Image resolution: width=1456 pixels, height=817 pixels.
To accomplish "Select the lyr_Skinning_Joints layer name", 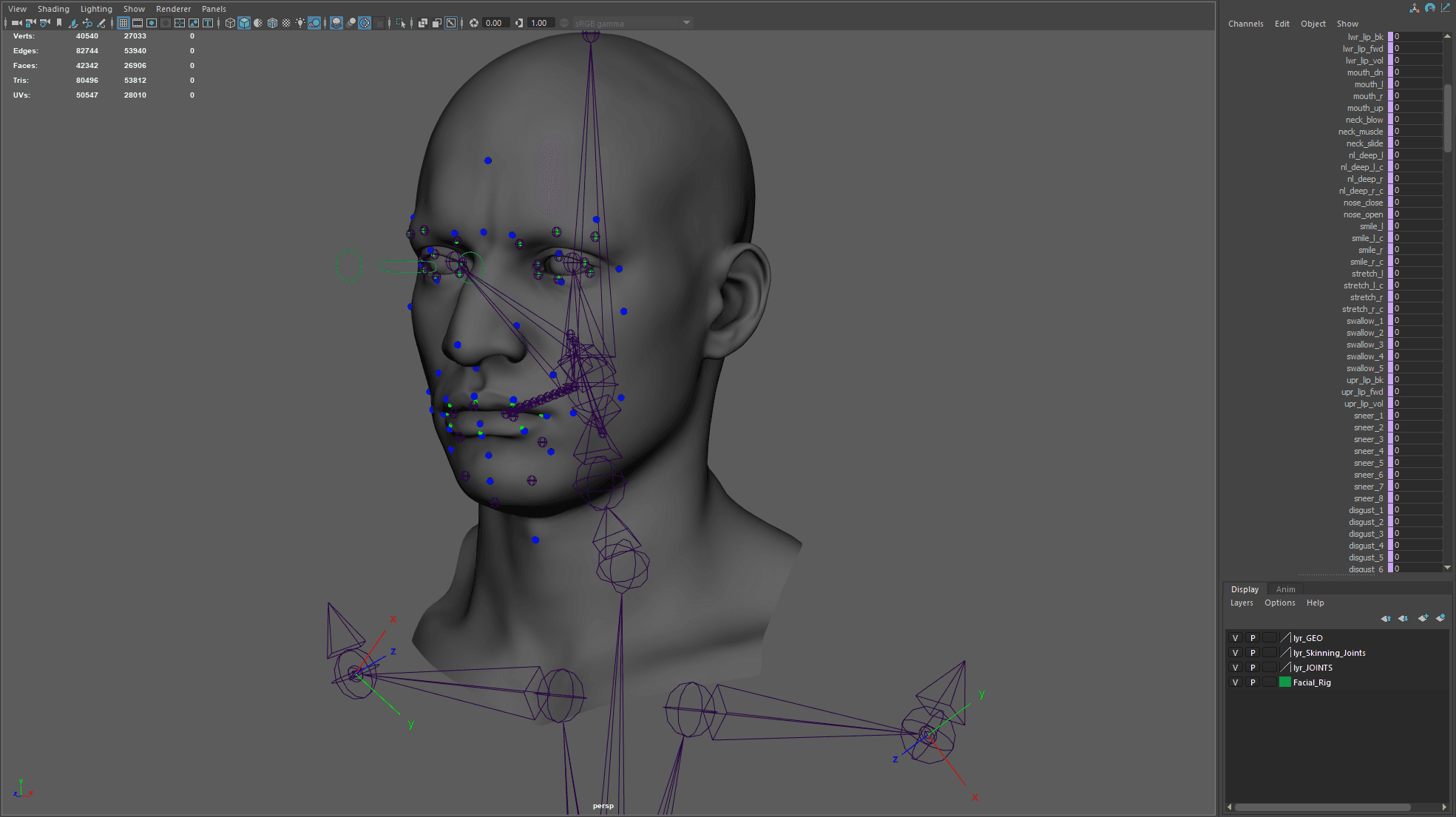I will pos(1329,653).
